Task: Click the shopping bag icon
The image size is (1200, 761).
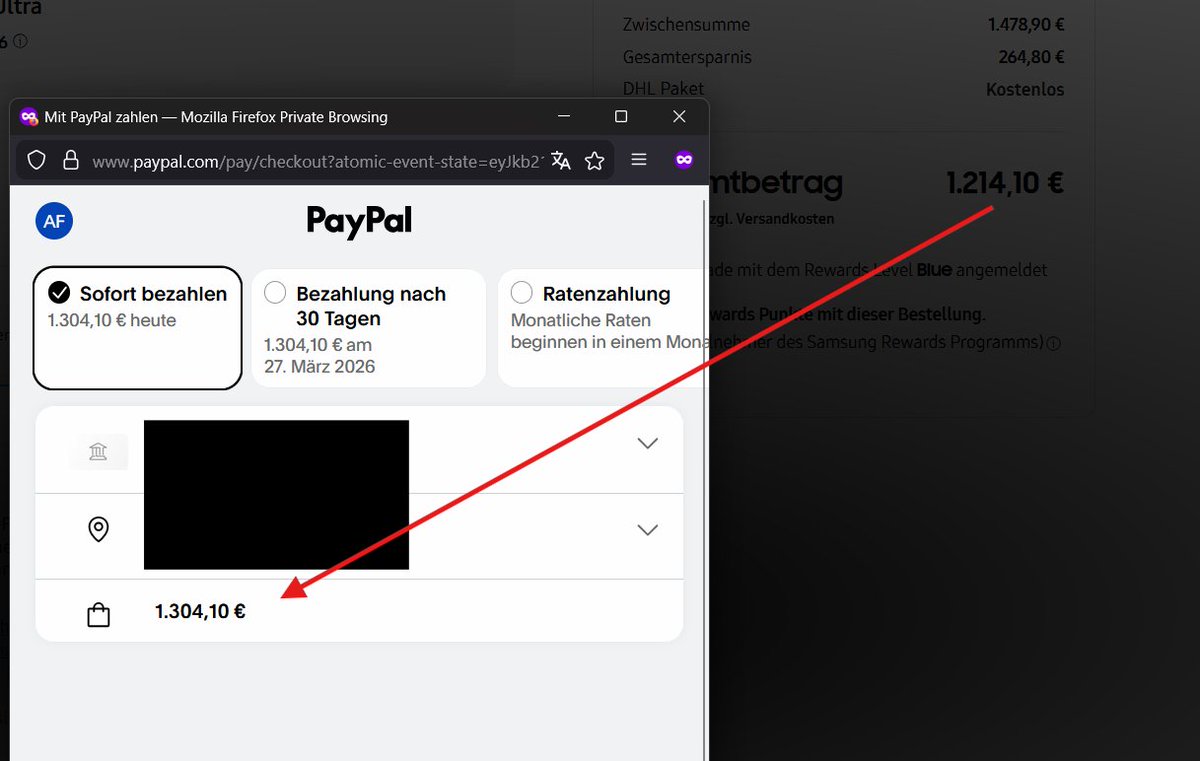Action: [98, 614]
